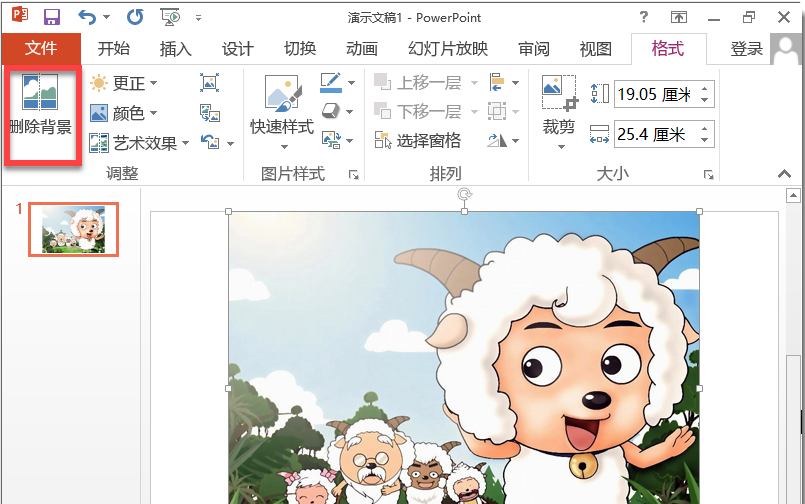Expand the Picture Border dropdown arrow
The height and width of the screenshot is (504, 805).
(351, 83)
